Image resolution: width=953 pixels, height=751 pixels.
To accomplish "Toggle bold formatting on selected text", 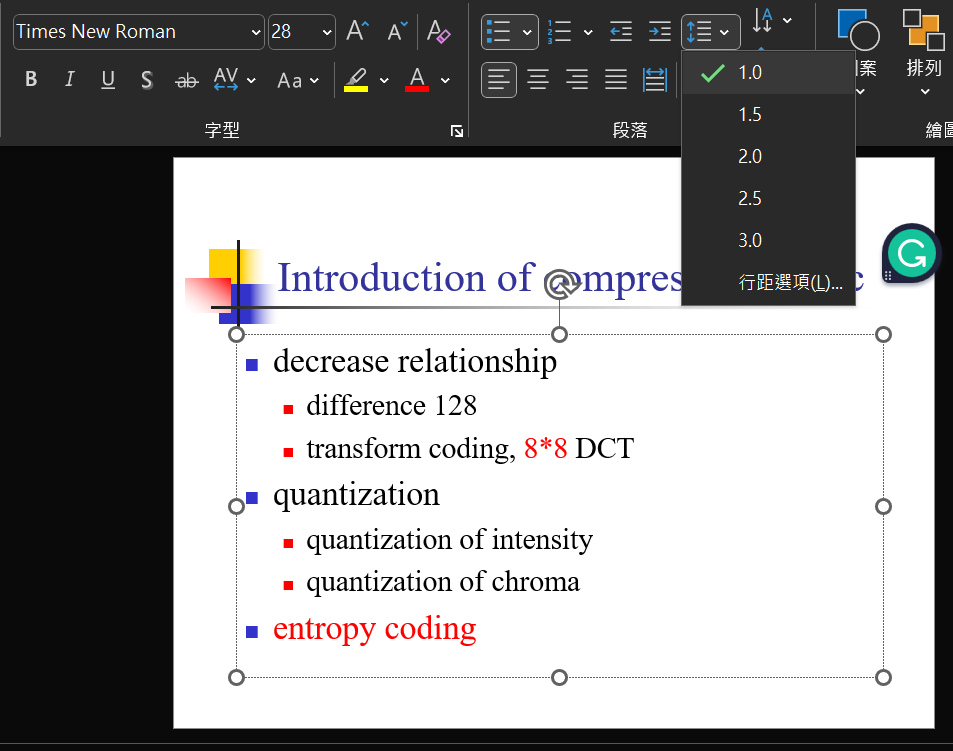I will [x=30, y=79].
